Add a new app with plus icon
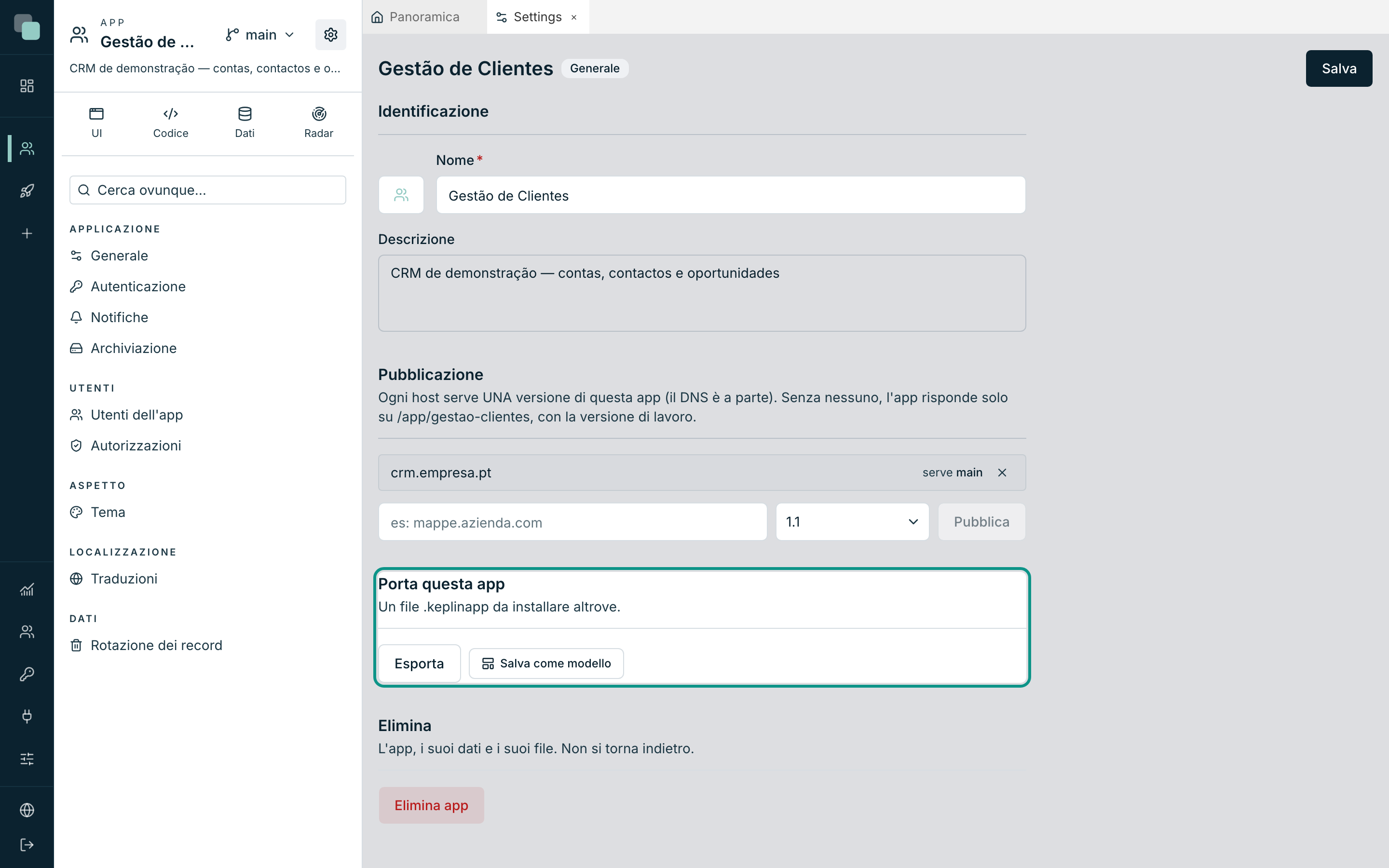 click(27, 234)
